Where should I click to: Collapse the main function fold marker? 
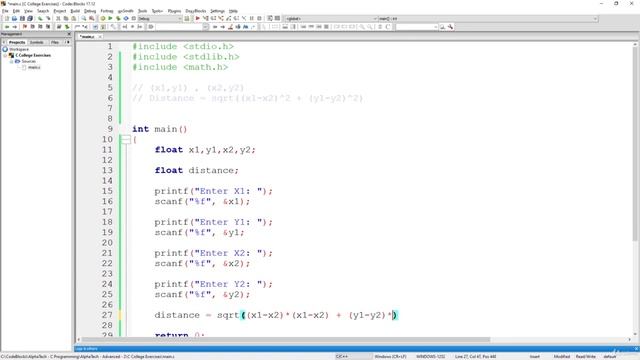pos(125,140)
